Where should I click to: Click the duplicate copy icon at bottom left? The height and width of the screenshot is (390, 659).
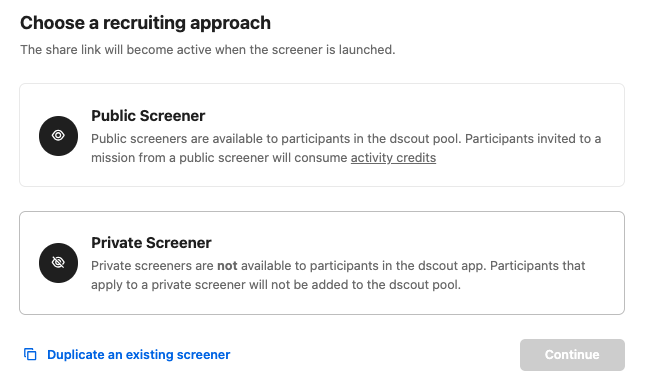tap(30, 354)
